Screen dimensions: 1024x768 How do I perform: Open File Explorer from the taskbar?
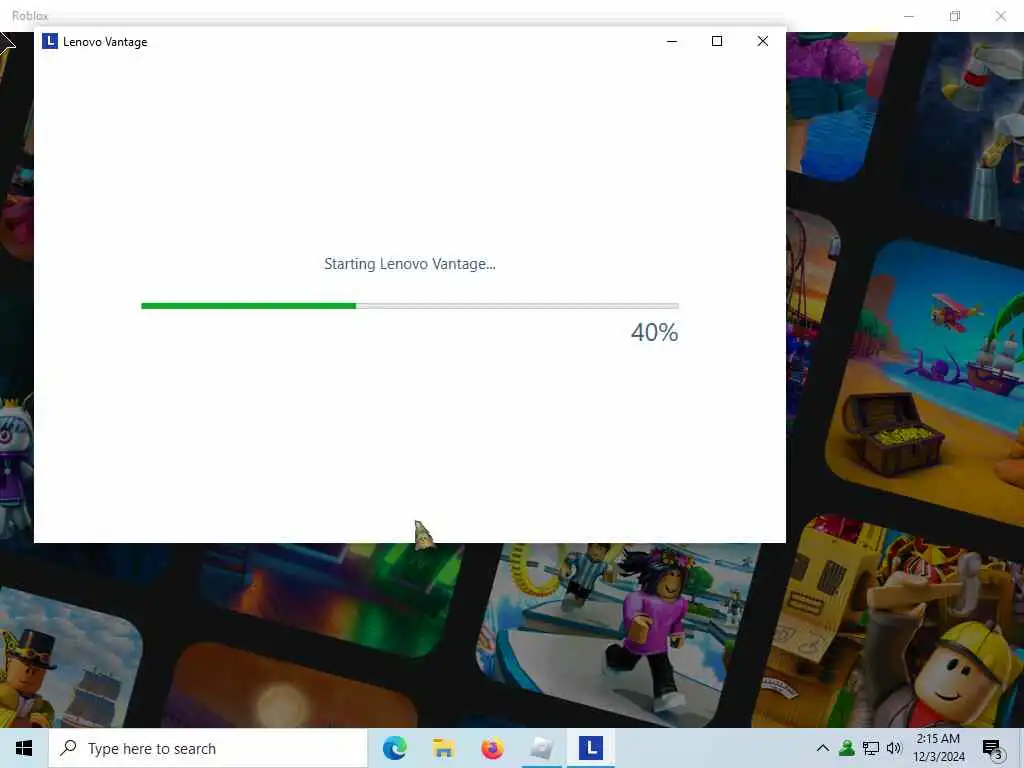(443, 748)
